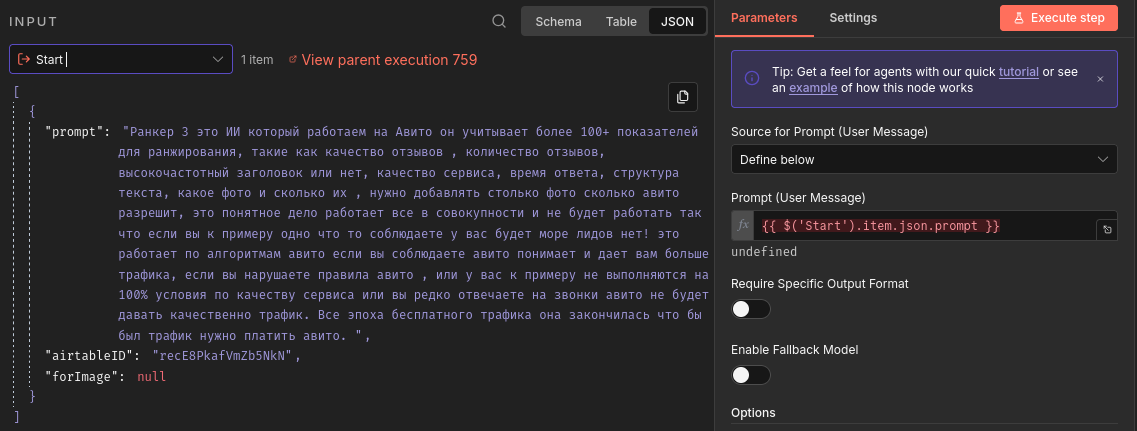
Task: Switch to the Table view tab
Action: pyautogui.click(x=621, y=21)
